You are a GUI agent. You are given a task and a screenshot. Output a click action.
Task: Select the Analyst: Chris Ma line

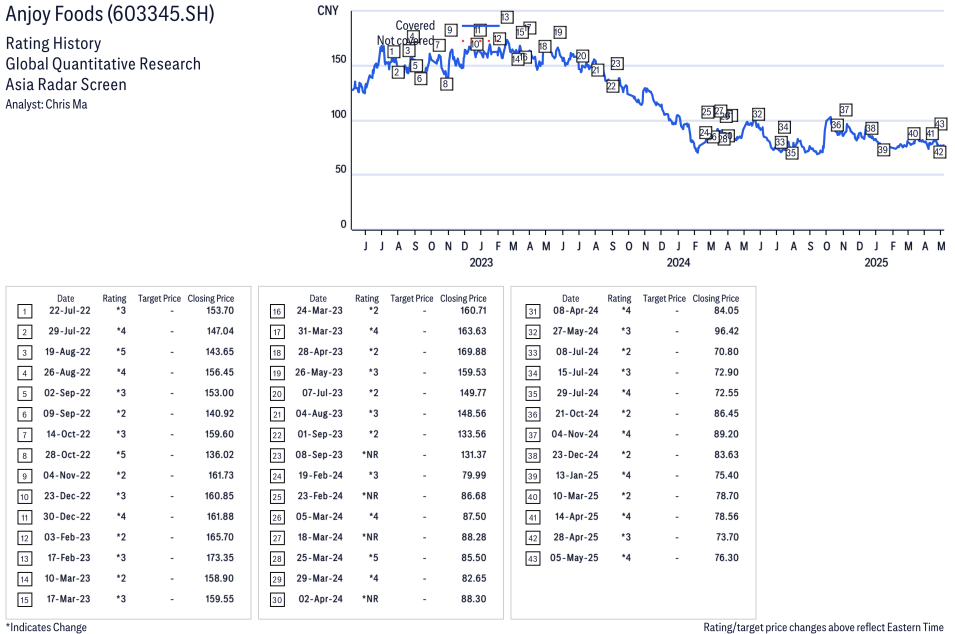46,104
